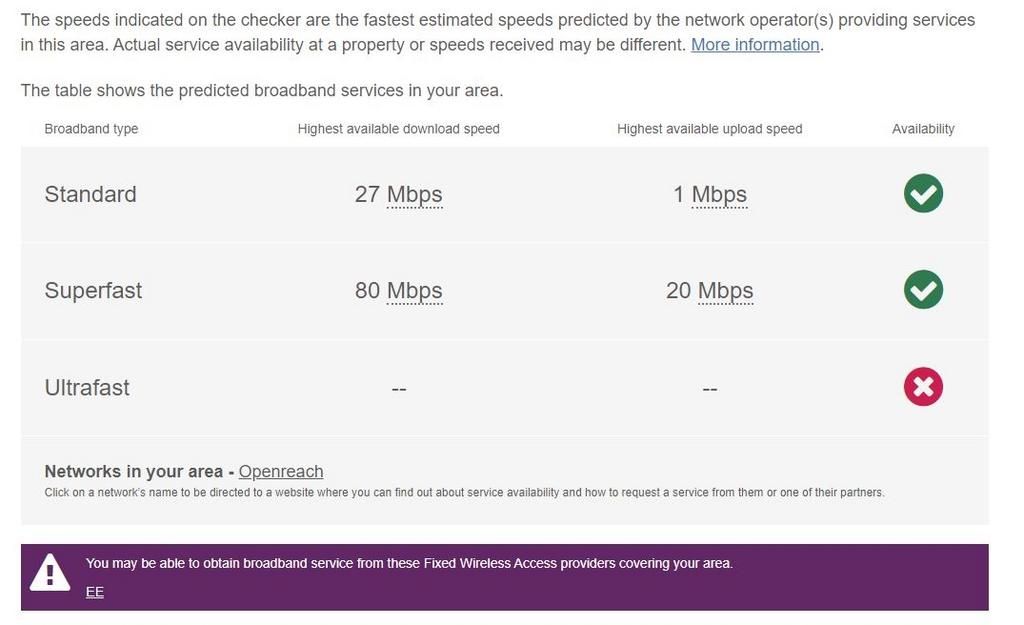
Task: Click the warning triangle in purple banner
Action: click(x=50, y=574)
